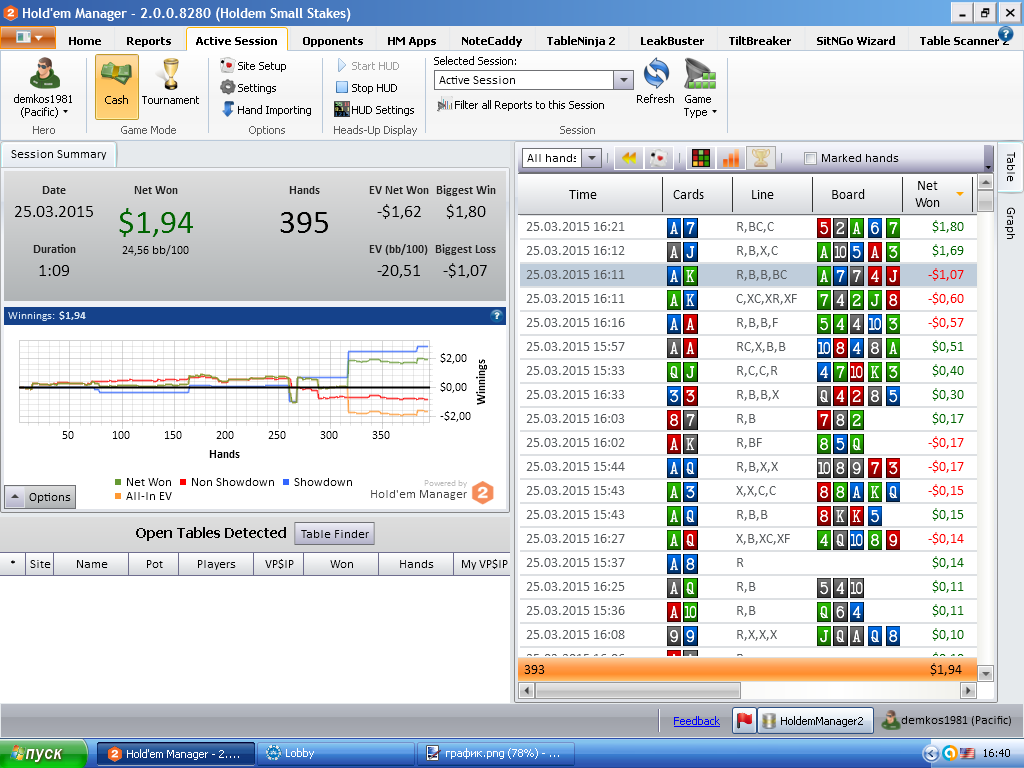This screenshot has height=768, width=1024.
Task: Refresh the active session
Action: pos(655,81)
